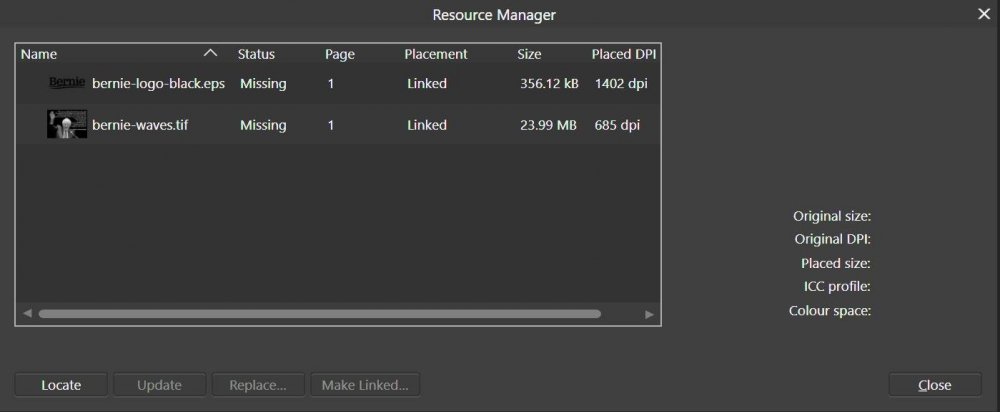Select the bernie-waves.tif file name

(140, 126)
